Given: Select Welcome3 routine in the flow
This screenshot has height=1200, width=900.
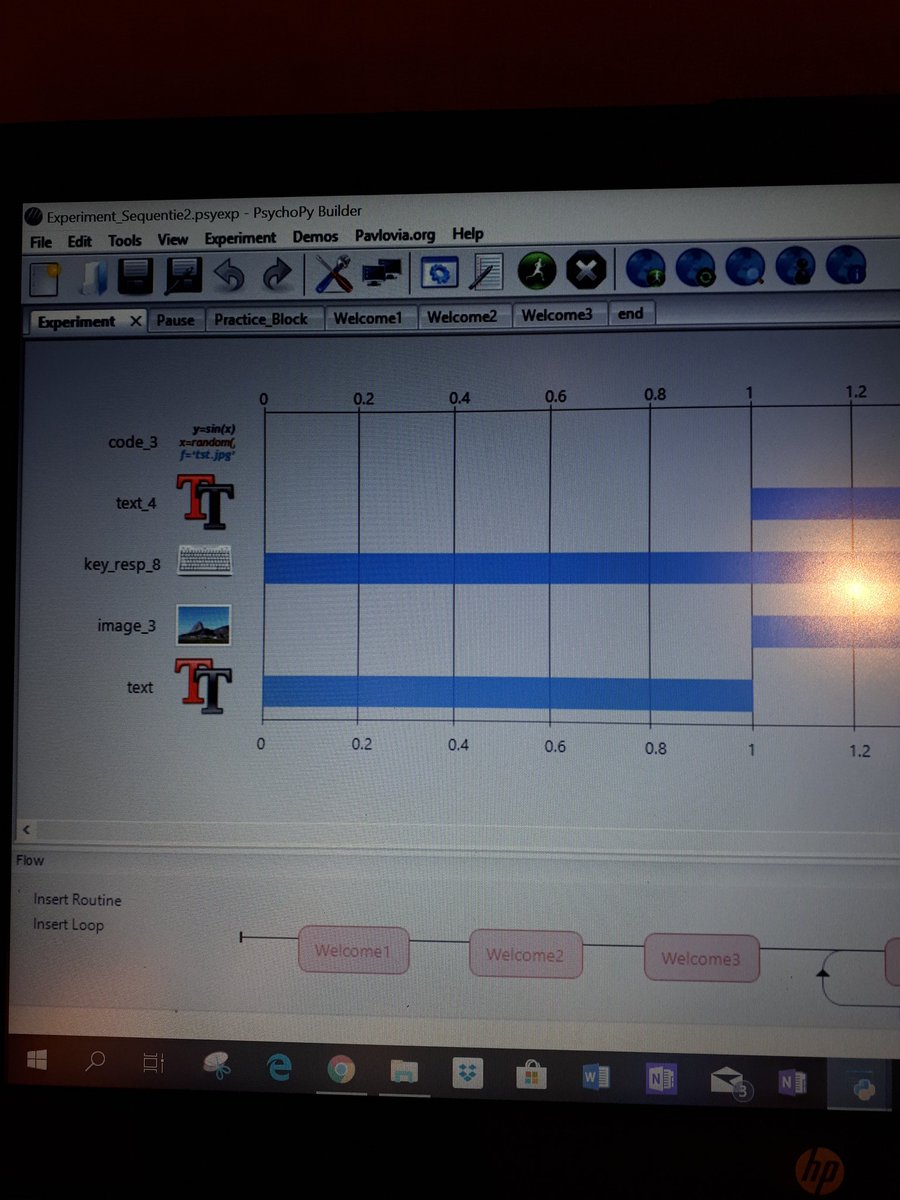Looking at the screenshot, I should [701, 959].
